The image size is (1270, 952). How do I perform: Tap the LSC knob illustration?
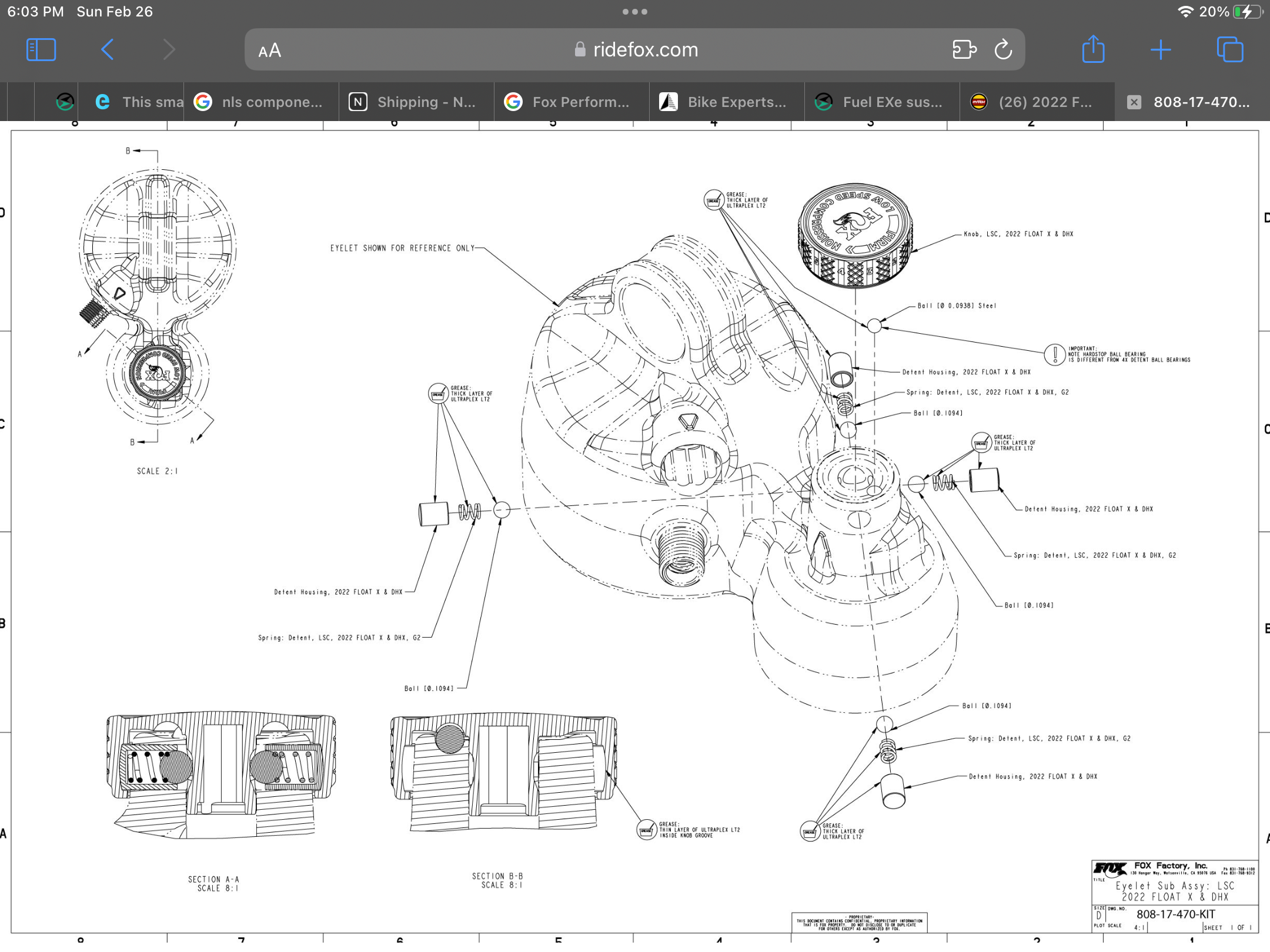(x=855, y=236)
